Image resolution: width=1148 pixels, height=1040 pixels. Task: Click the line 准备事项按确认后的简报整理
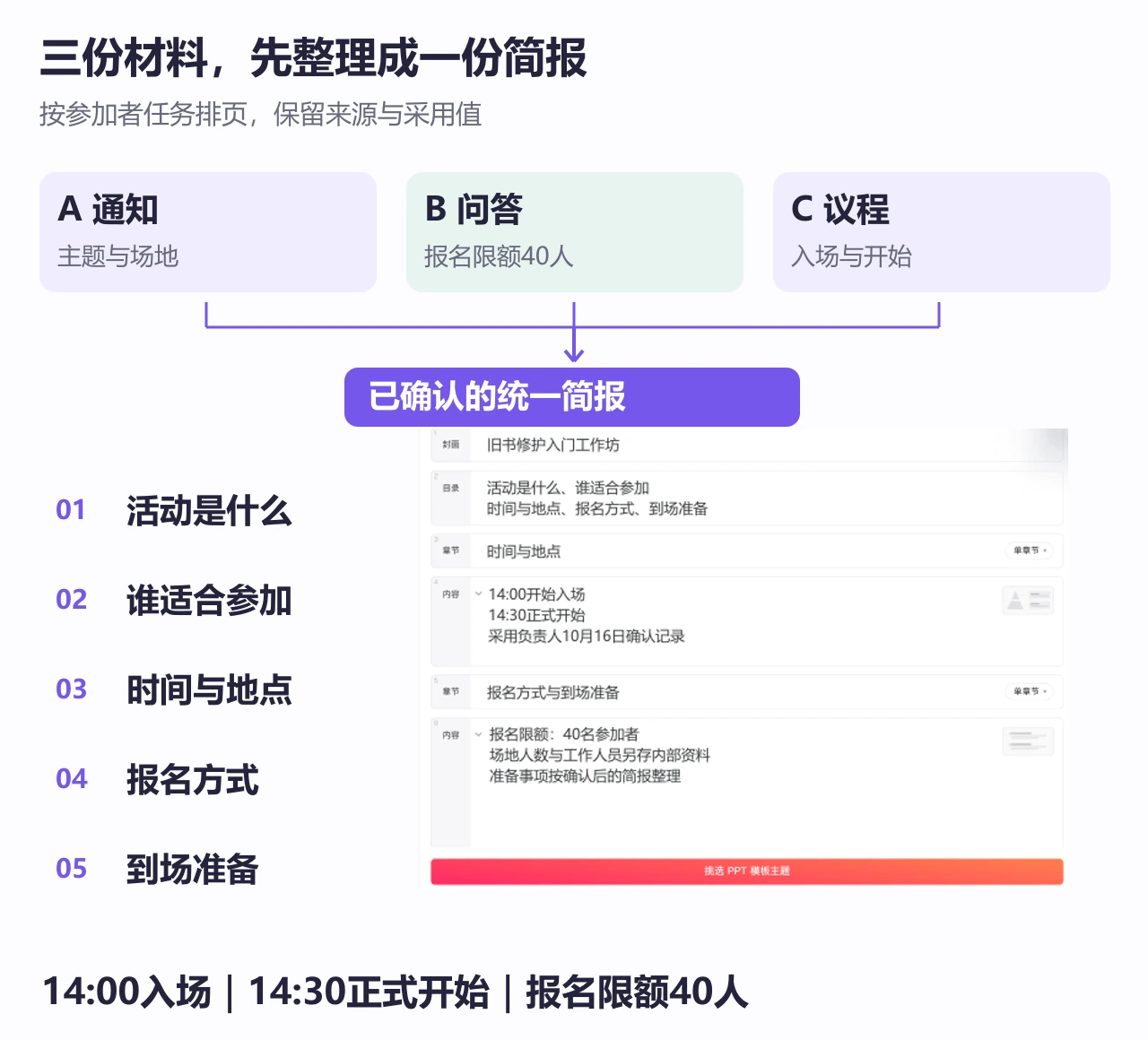585,776
